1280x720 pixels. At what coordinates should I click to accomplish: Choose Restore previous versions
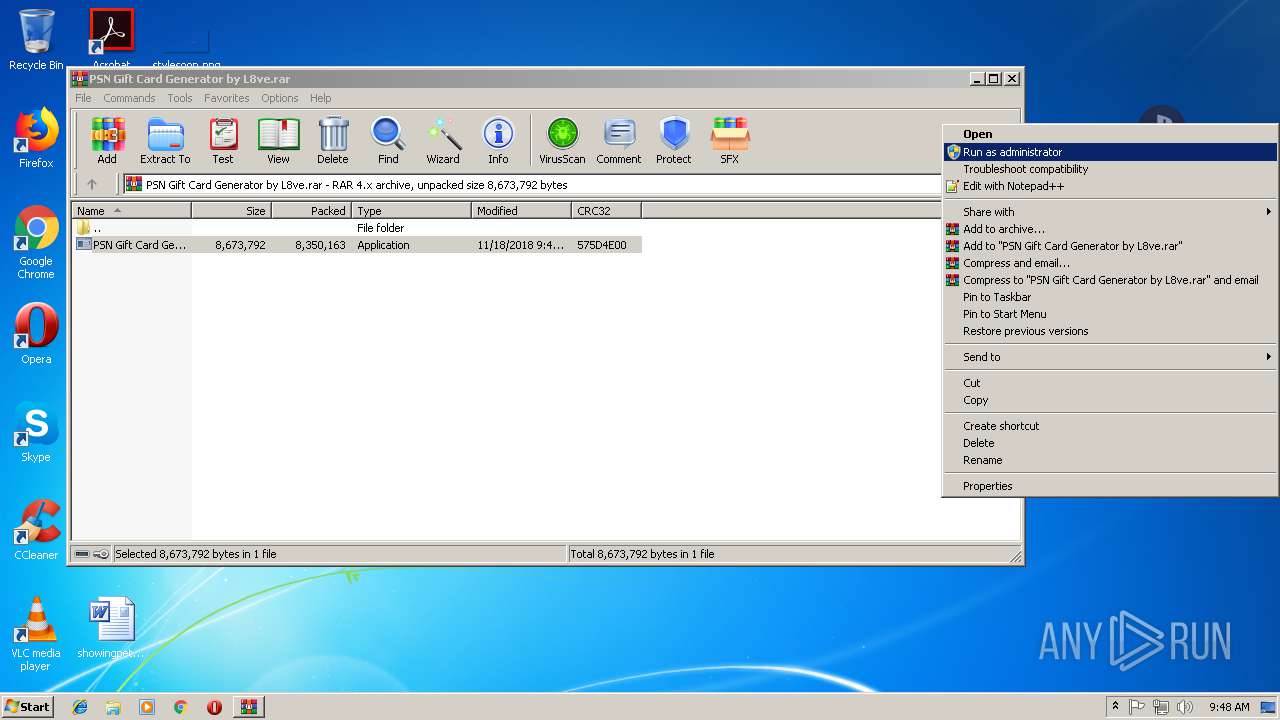[x=1110, y=331]
